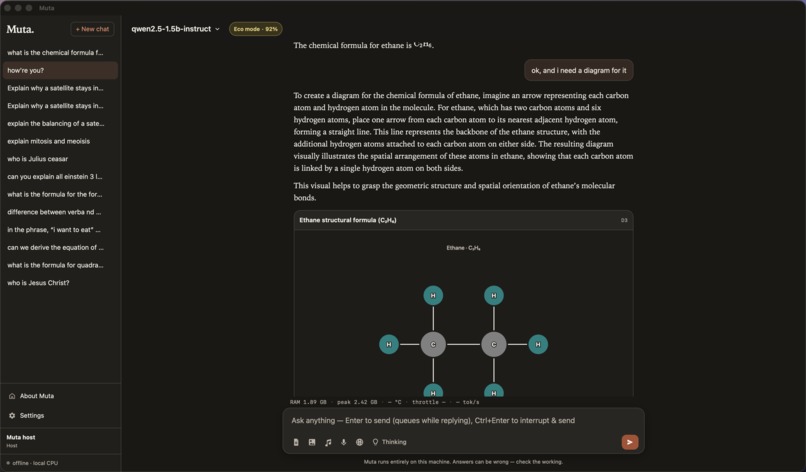806x472 pixels.
Task: Click the About Muta home icon
Action: (x=12, y=396)
